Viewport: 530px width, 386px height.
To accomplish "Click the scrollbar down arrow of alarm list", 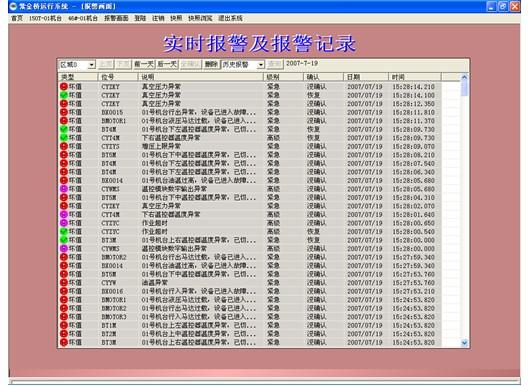I will click(464, 343).
